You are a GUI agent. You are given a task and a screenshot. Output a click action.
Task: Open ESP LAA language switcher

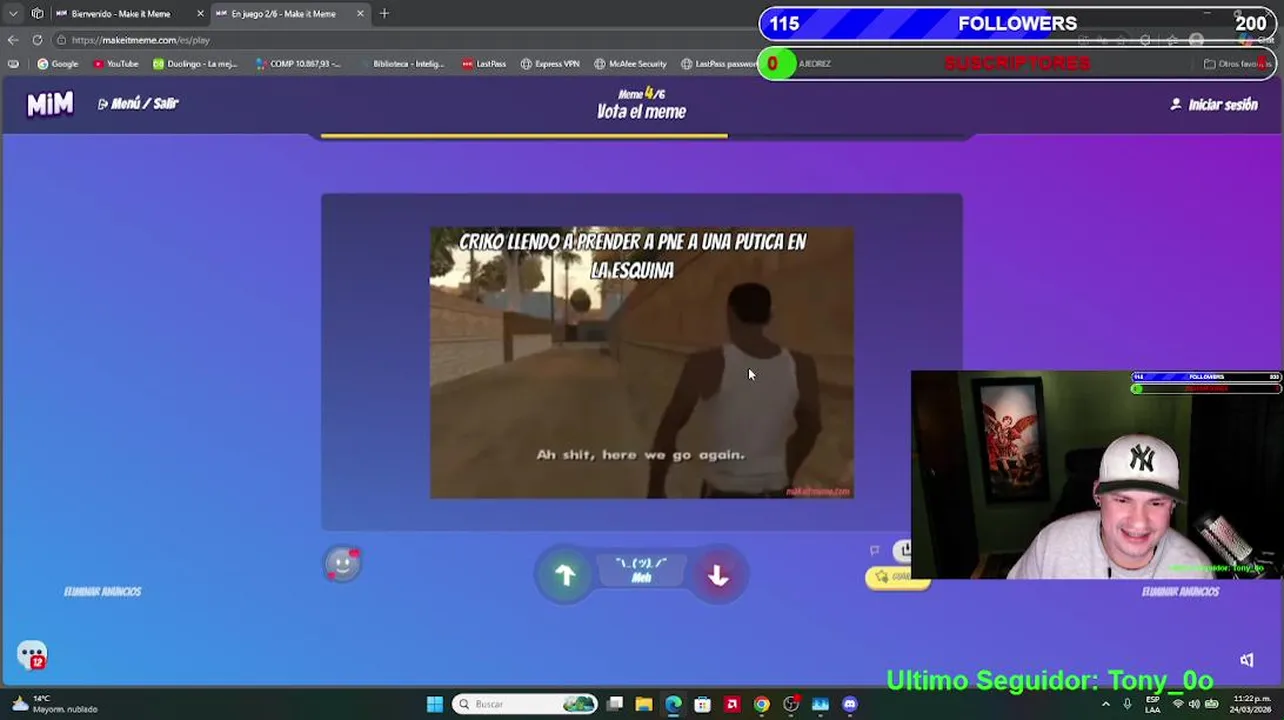click(1153, 704)
